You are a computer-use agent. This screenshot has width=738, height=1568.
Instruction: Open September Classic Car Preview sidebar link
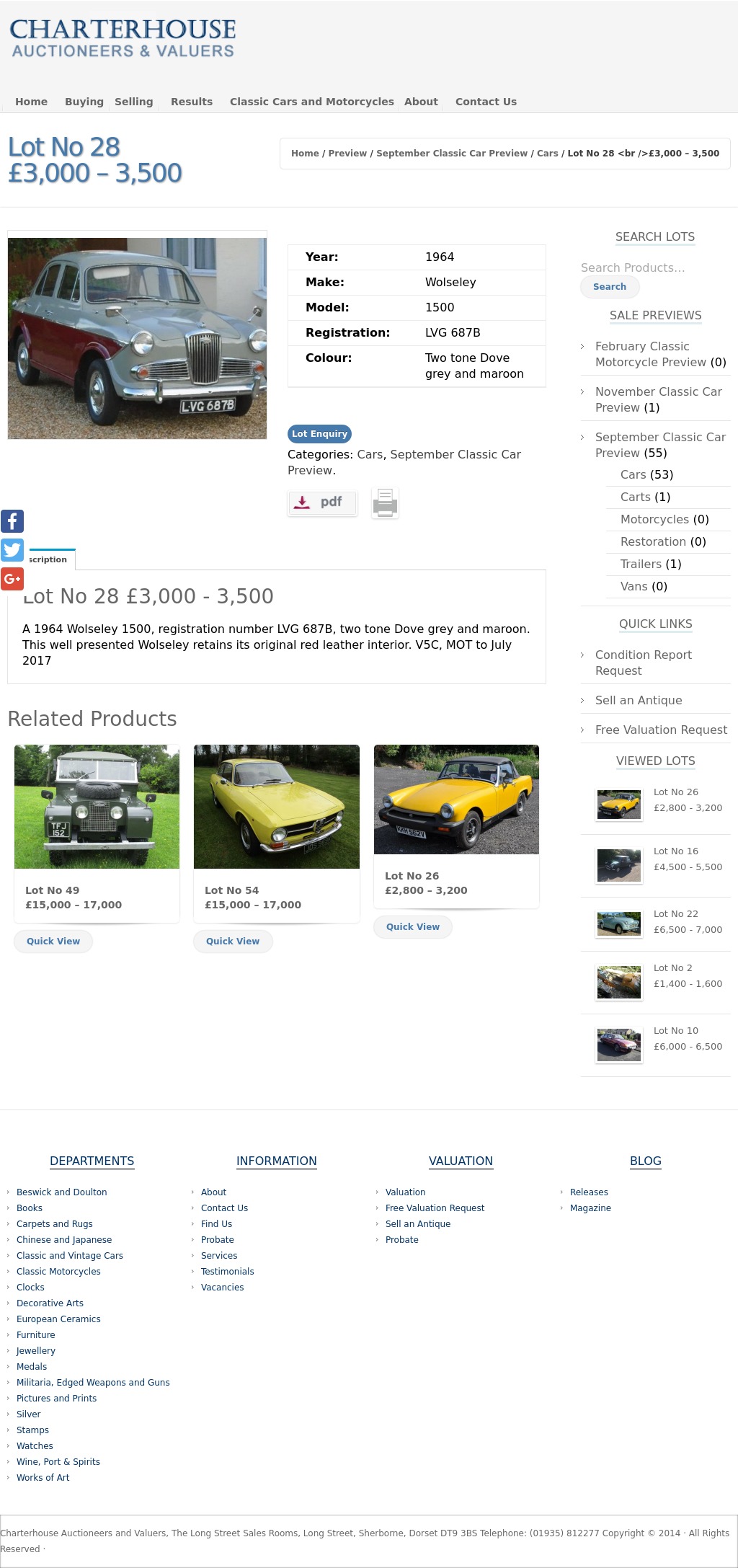click(x=660, y=445)
